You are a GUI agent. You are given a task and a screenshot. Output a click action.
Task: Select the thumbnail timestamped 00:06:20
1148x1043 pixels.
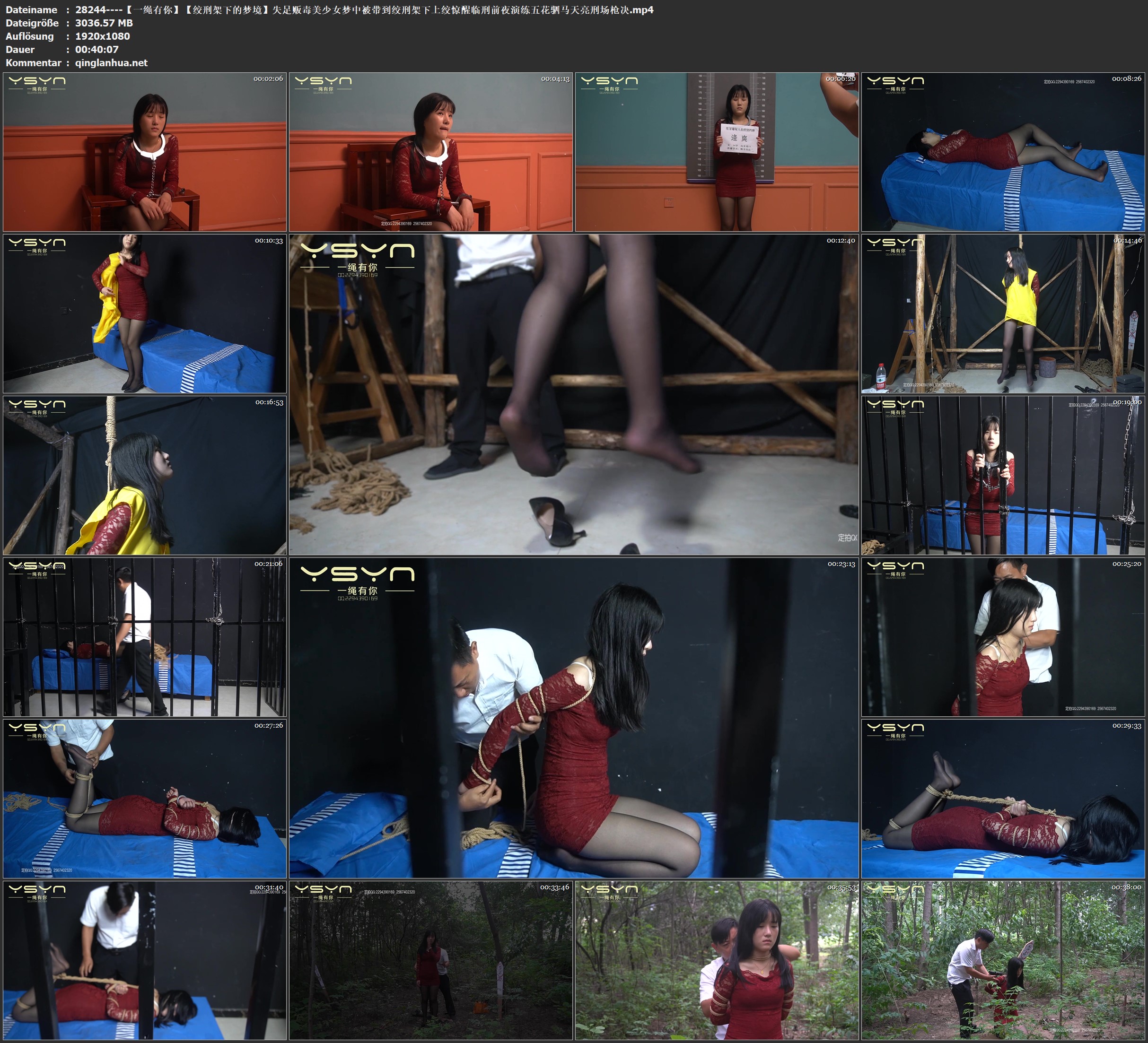[x=716, y=151]
